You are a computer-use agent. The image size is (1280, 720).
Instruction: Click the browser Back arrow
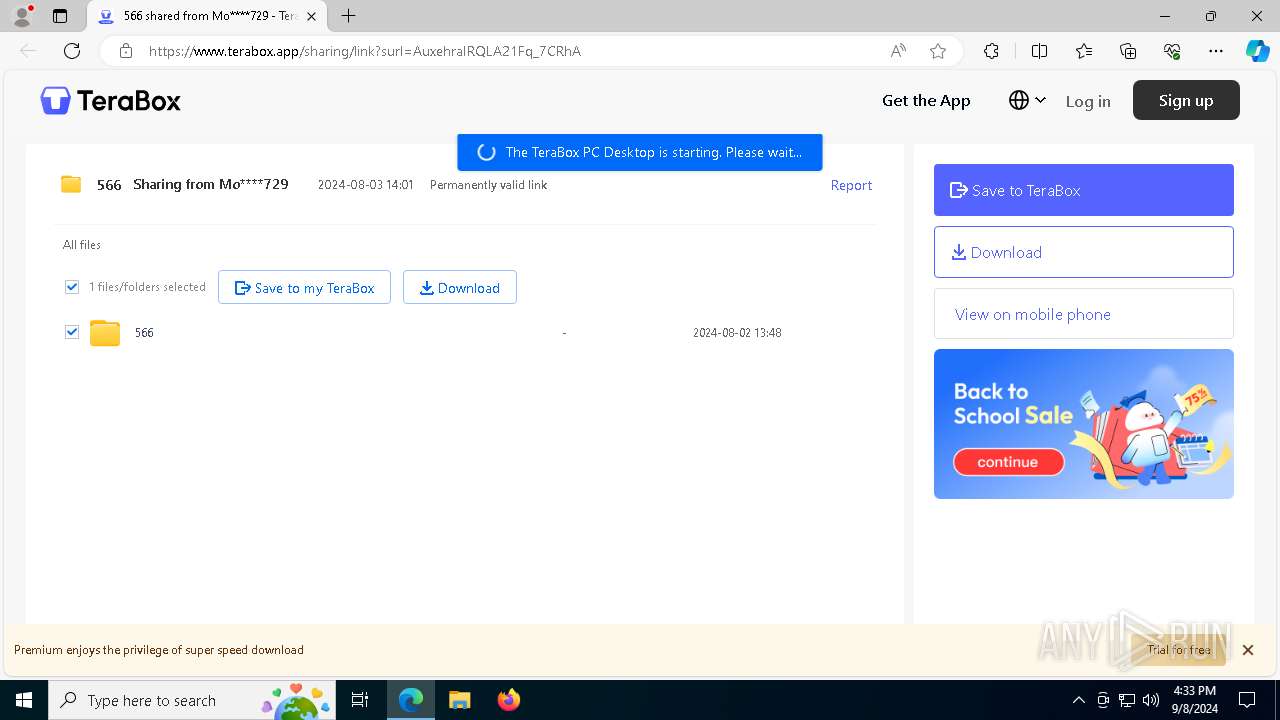[x=28, y=51]
